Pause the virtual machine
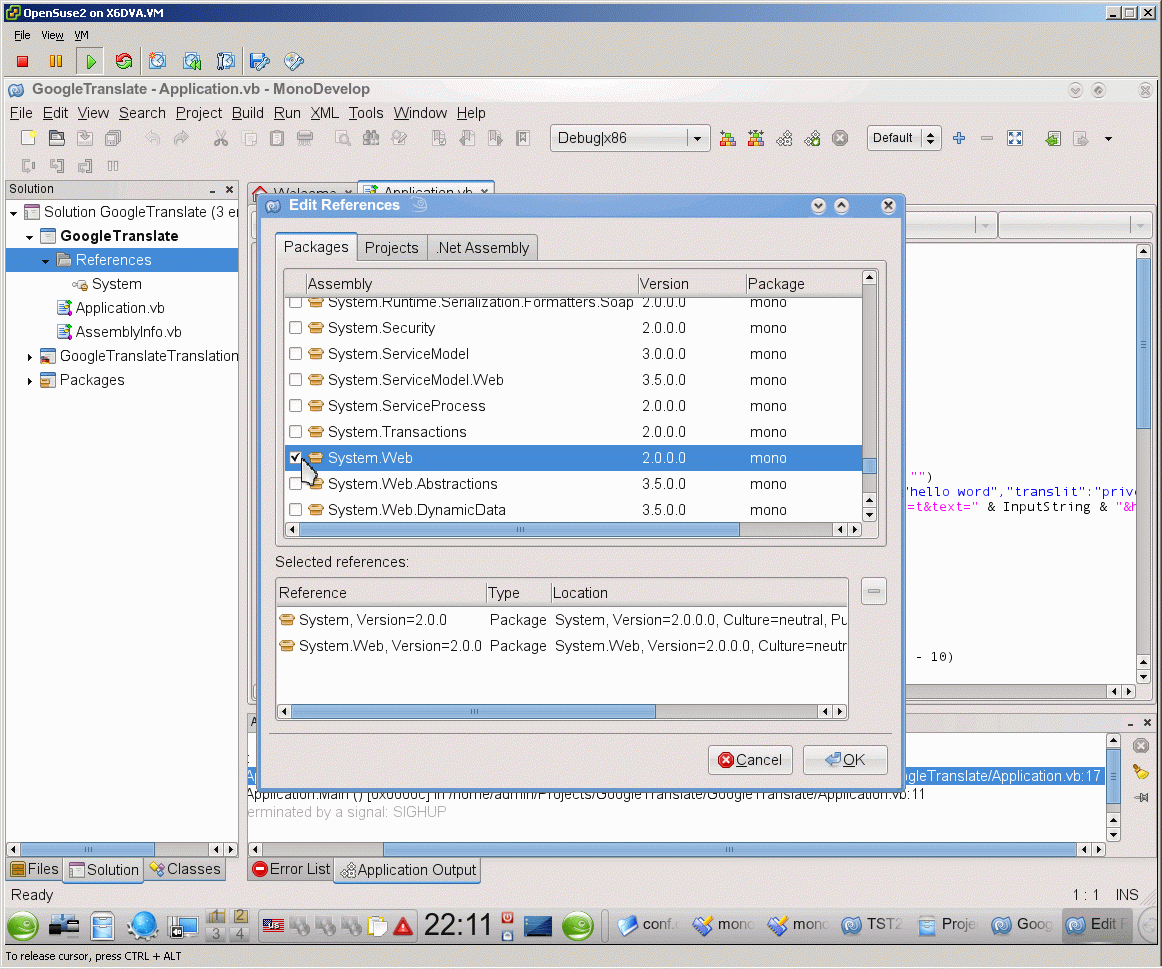Viewport: 1162px width, 969px height. tap(56, 61)
